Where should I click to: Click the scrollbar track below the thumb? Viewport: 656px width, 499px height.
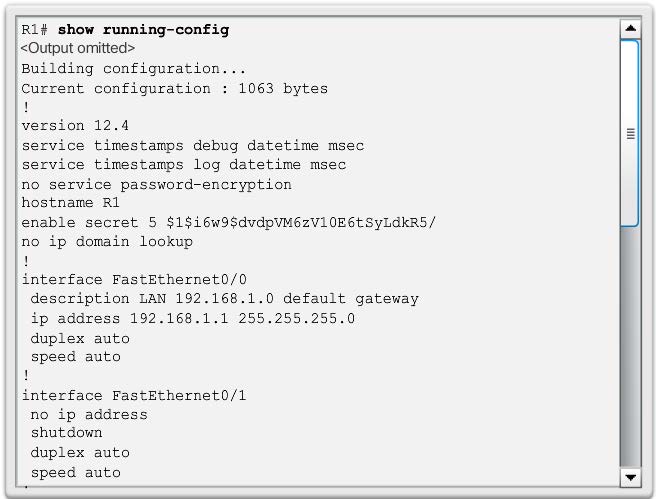[630, 350]
